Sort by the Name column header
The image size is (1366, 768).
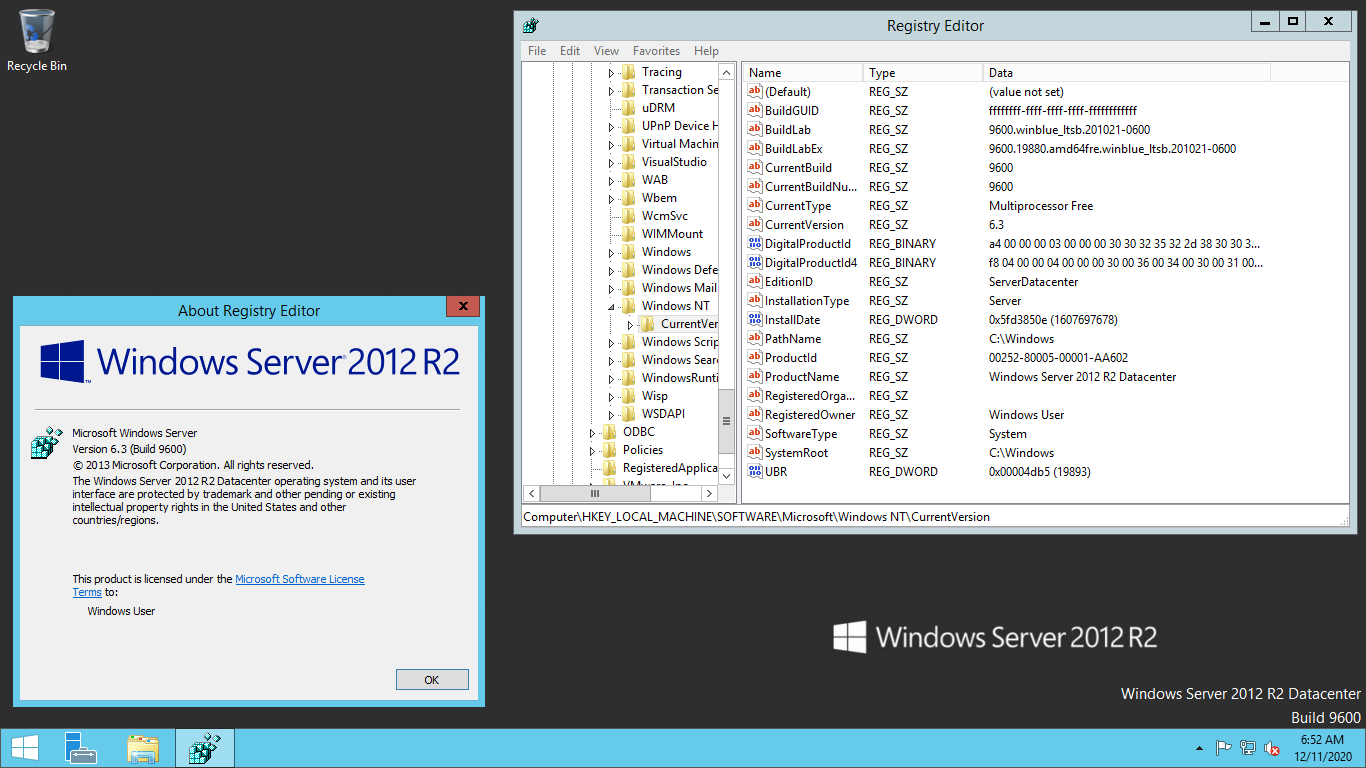pyautogui.click(x=803, y=72)
